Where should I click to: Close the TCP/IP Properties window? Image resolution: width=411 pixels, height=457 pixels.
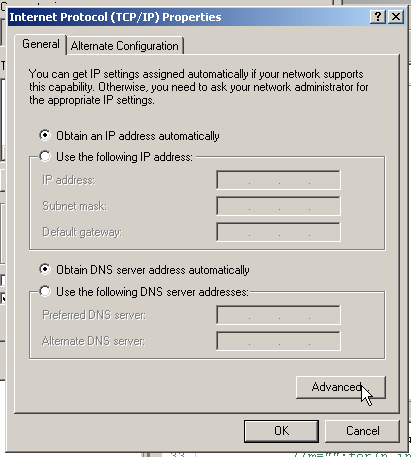pos(396,17)
